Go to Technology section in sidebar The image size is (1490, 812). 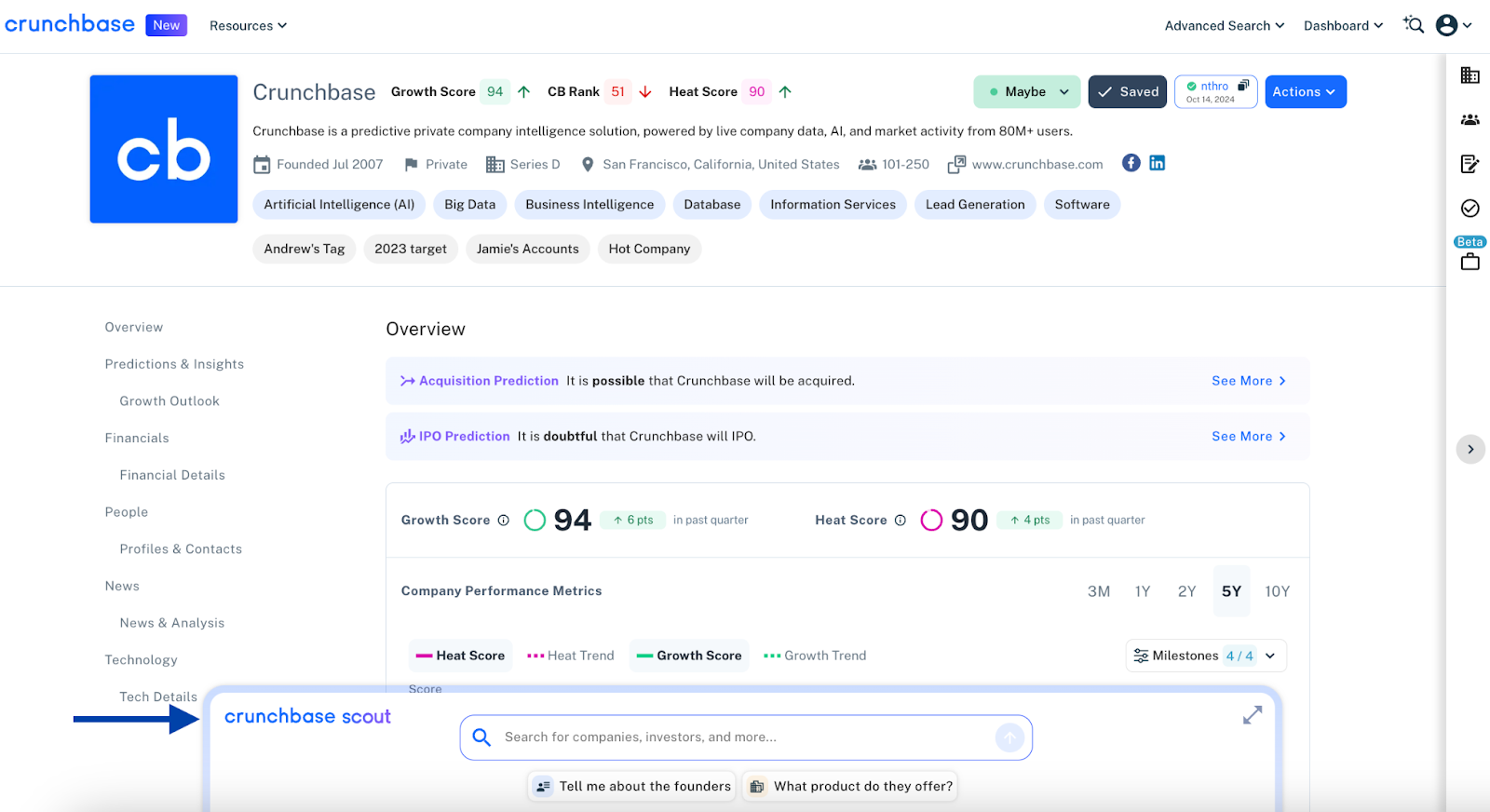click(141, 660)
